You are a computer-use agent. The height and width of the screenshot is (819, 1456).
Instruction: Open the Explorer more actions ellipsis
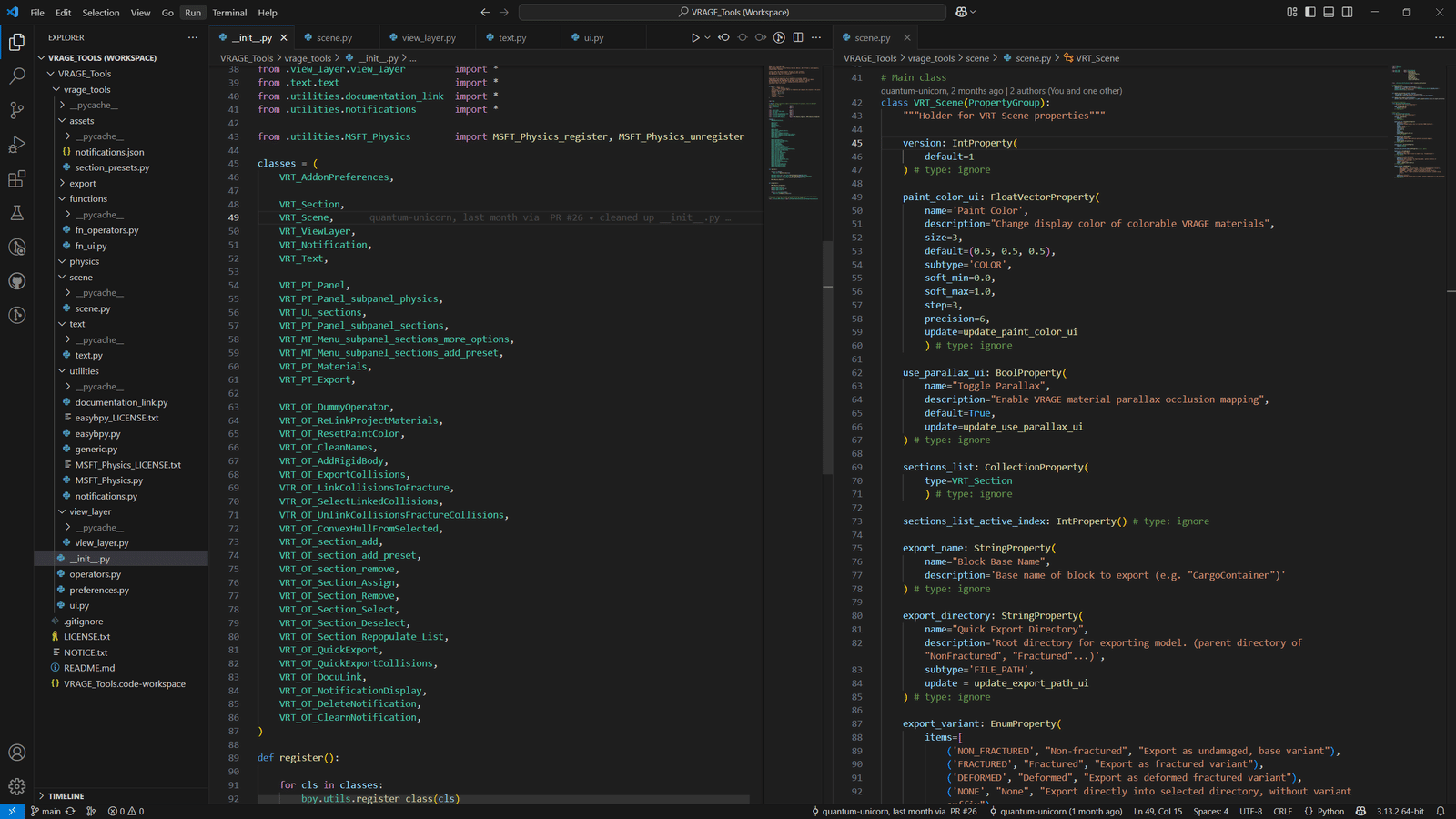(193, 37)
